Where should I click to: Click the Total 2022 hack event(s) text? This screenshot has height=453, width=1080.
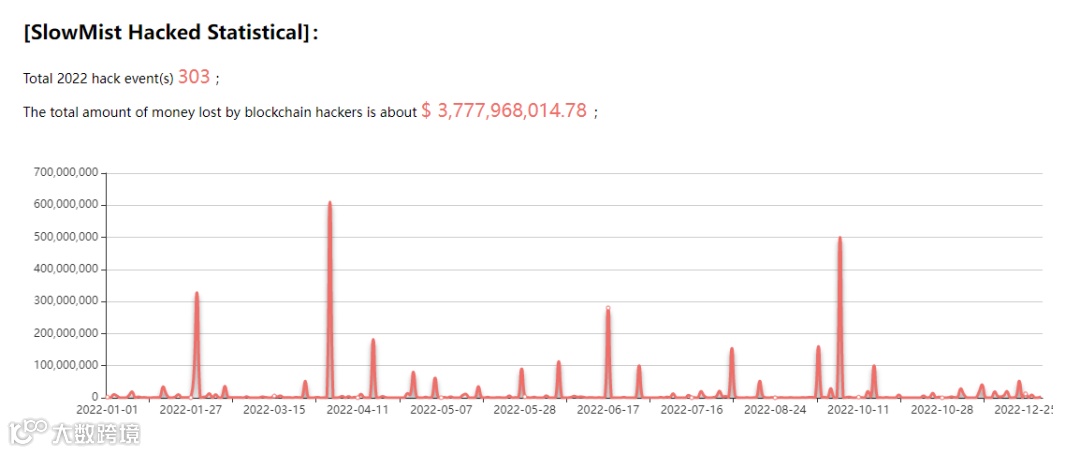(x=98, y=78)
